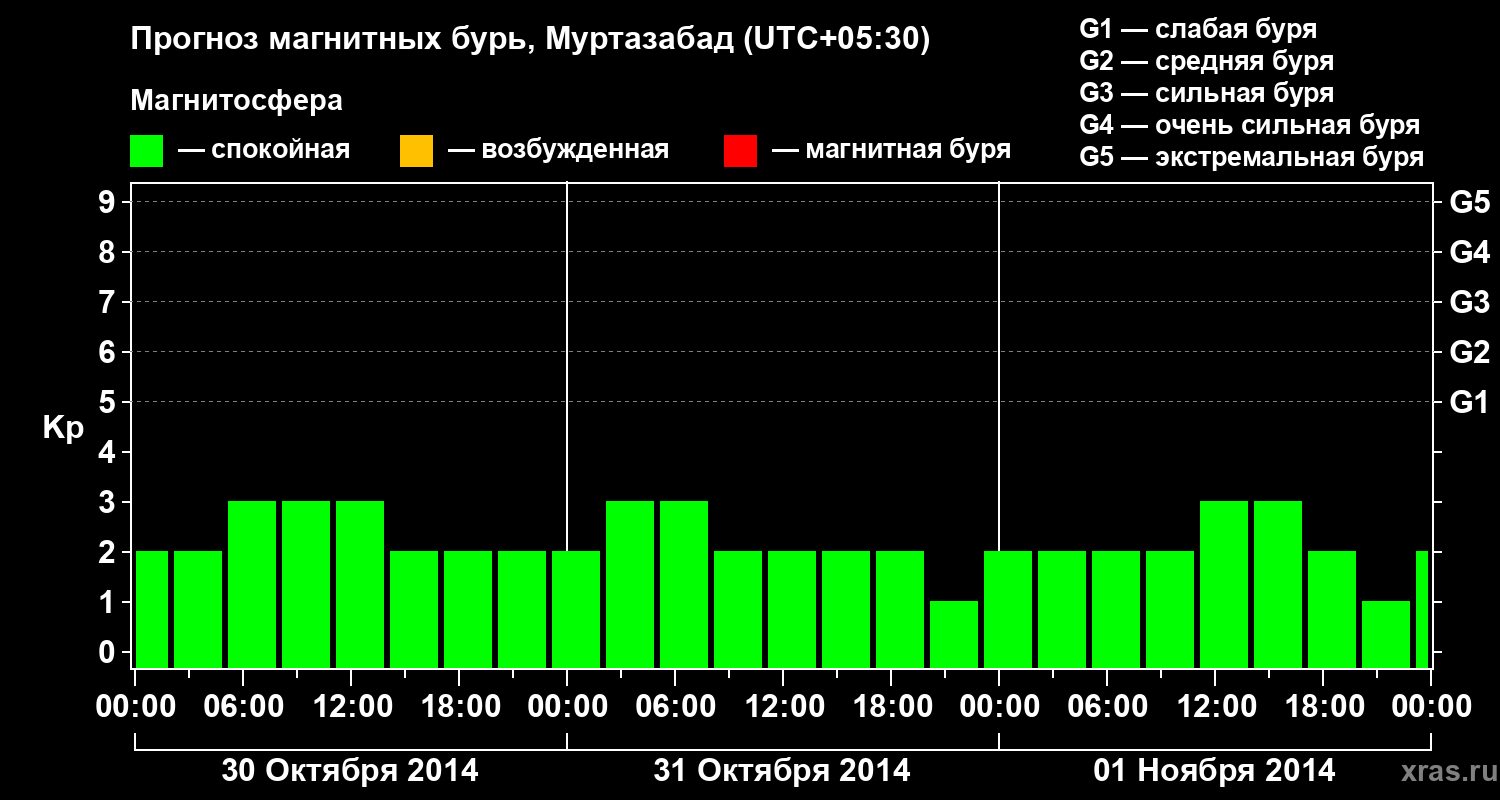The image size is (1500, 800).
Task: Click the '31 Октября 2014' date label
Action: [782, 770]
